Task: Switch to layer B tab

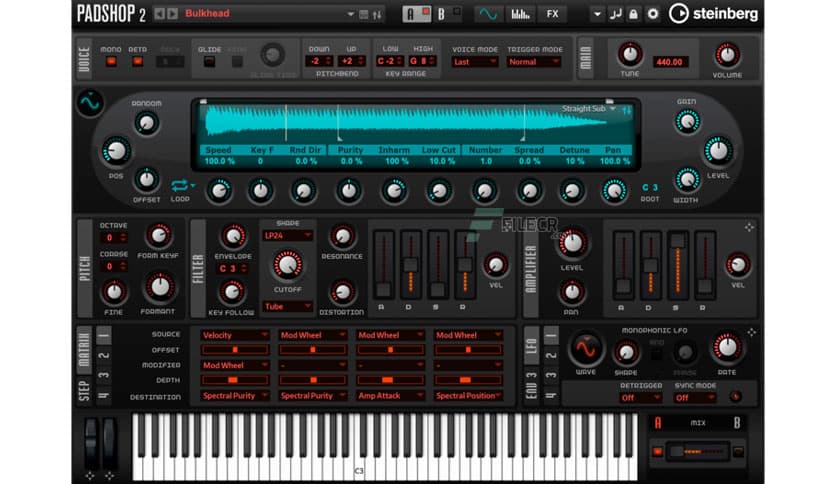Action: click(447, 14)
